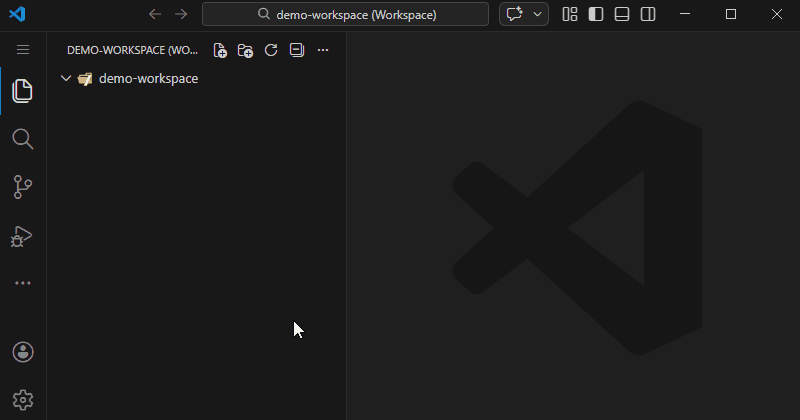Viewport: 800px width, 420px height.
Task: Open the Copilot chat icon
Action: [x=514, y=14]
